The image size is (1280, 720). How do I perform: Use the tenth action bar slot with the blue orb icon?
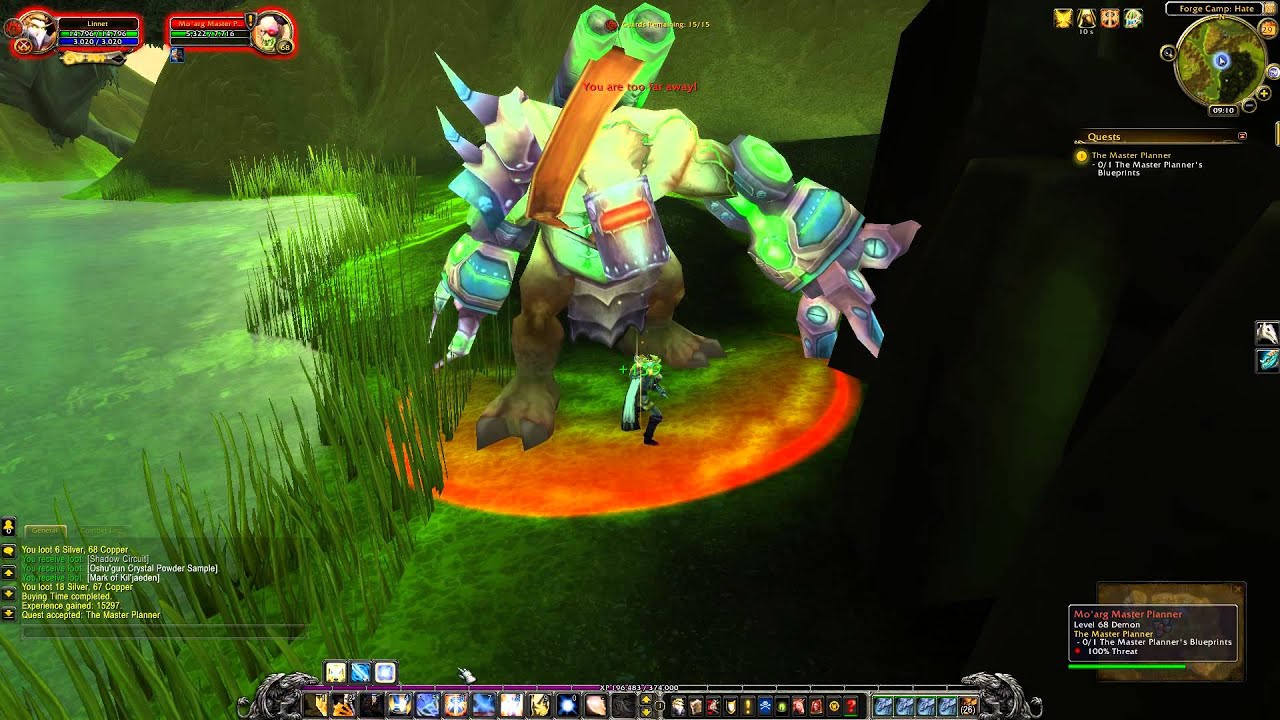[x=568, y=705]
